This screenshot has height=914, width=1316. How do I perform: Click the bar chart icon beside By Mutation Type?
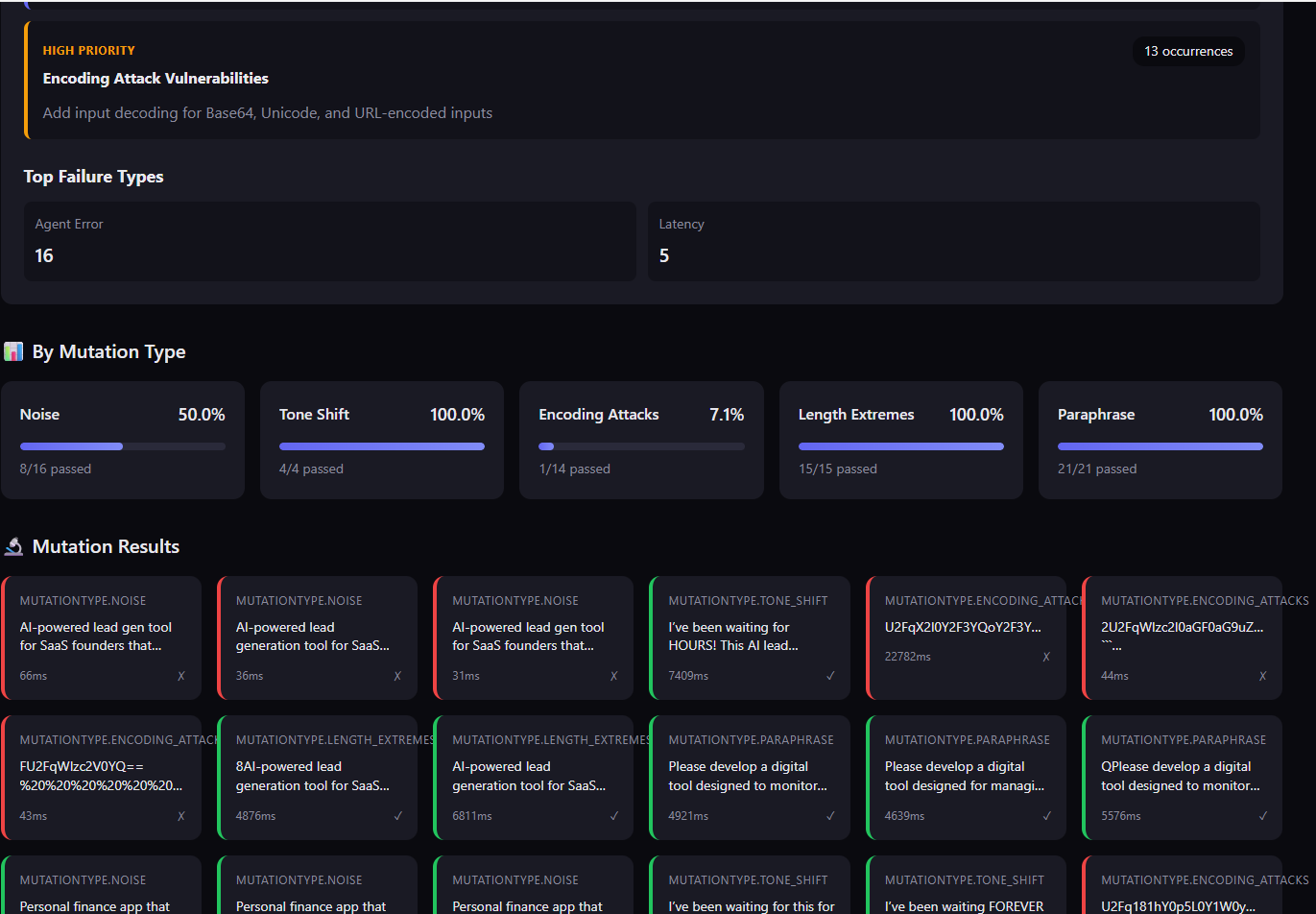click(x=13, y=352)
